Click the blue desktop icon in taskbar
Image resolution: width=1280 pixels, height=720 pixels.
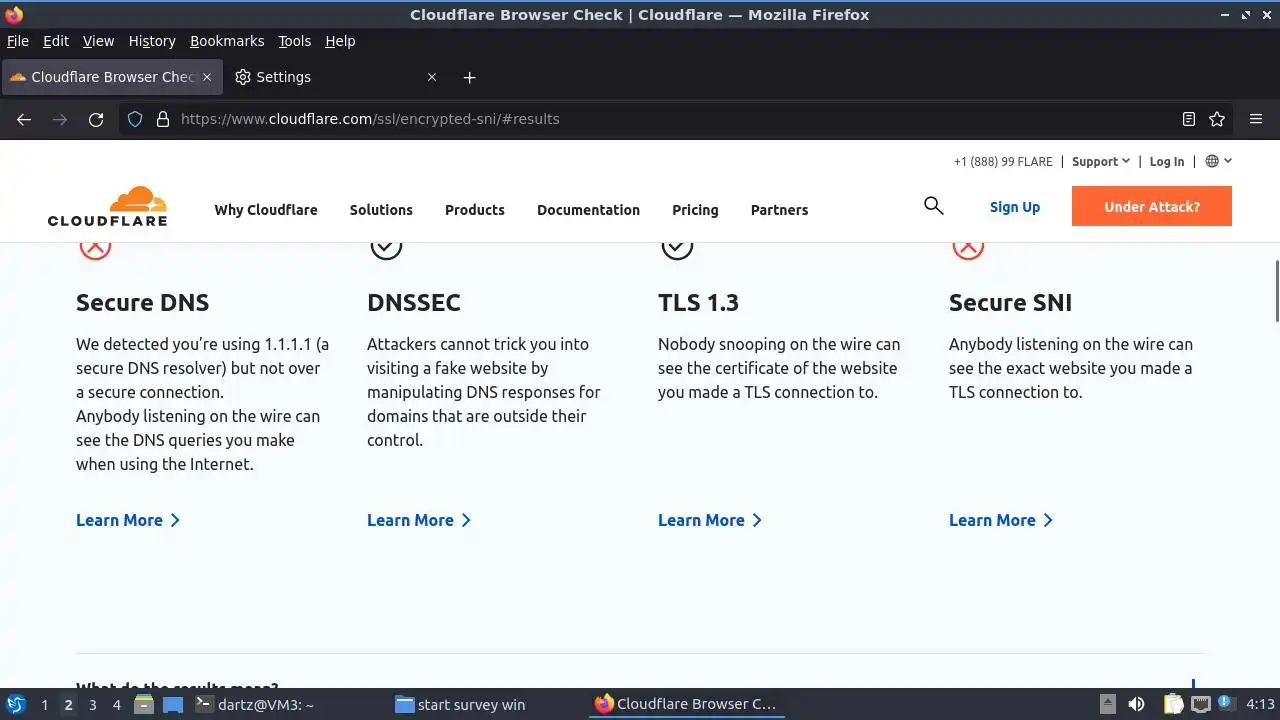(173, 704)
